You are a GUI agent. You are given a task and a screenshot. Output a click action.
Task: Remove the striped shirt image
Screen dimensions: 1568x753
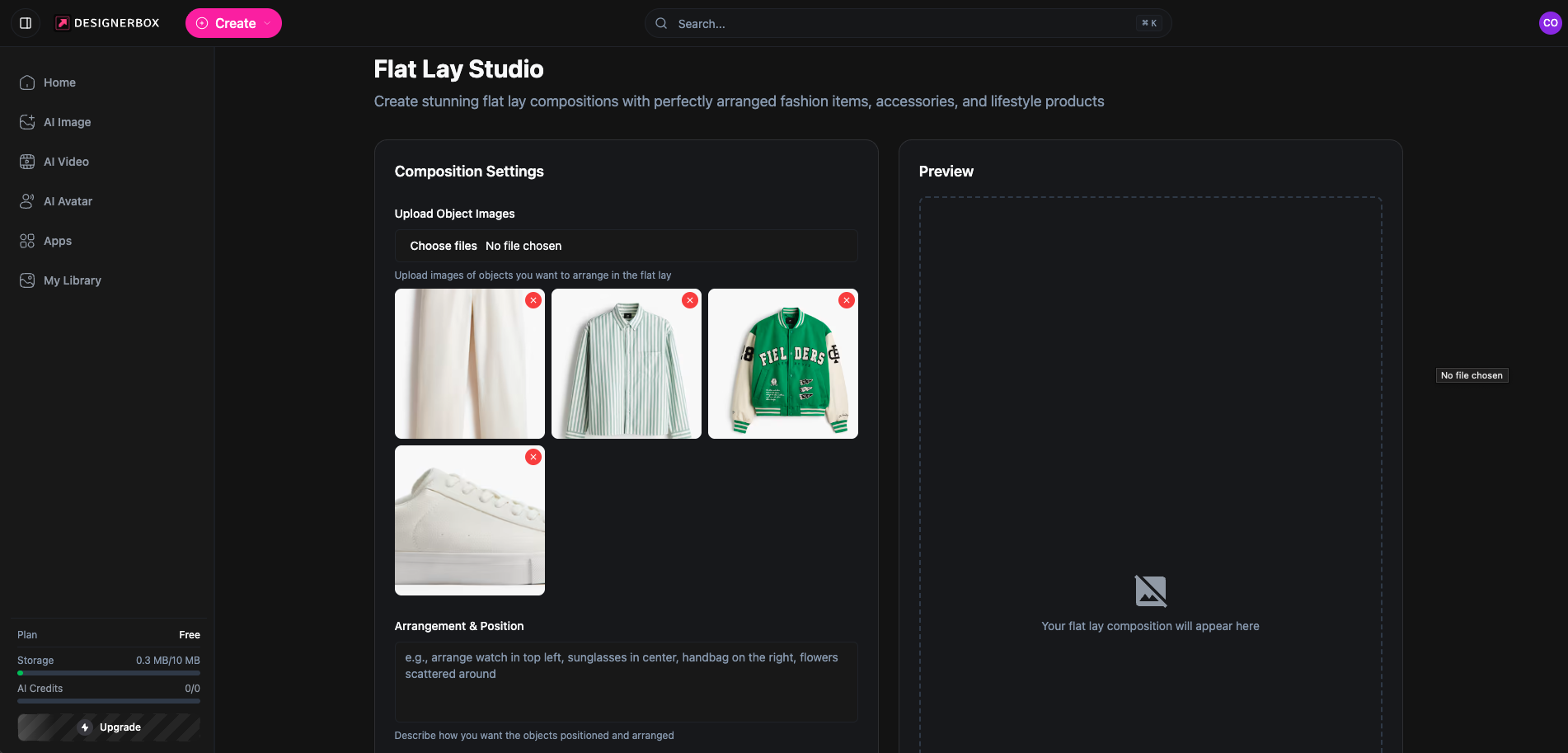click(x=690, y=300)
